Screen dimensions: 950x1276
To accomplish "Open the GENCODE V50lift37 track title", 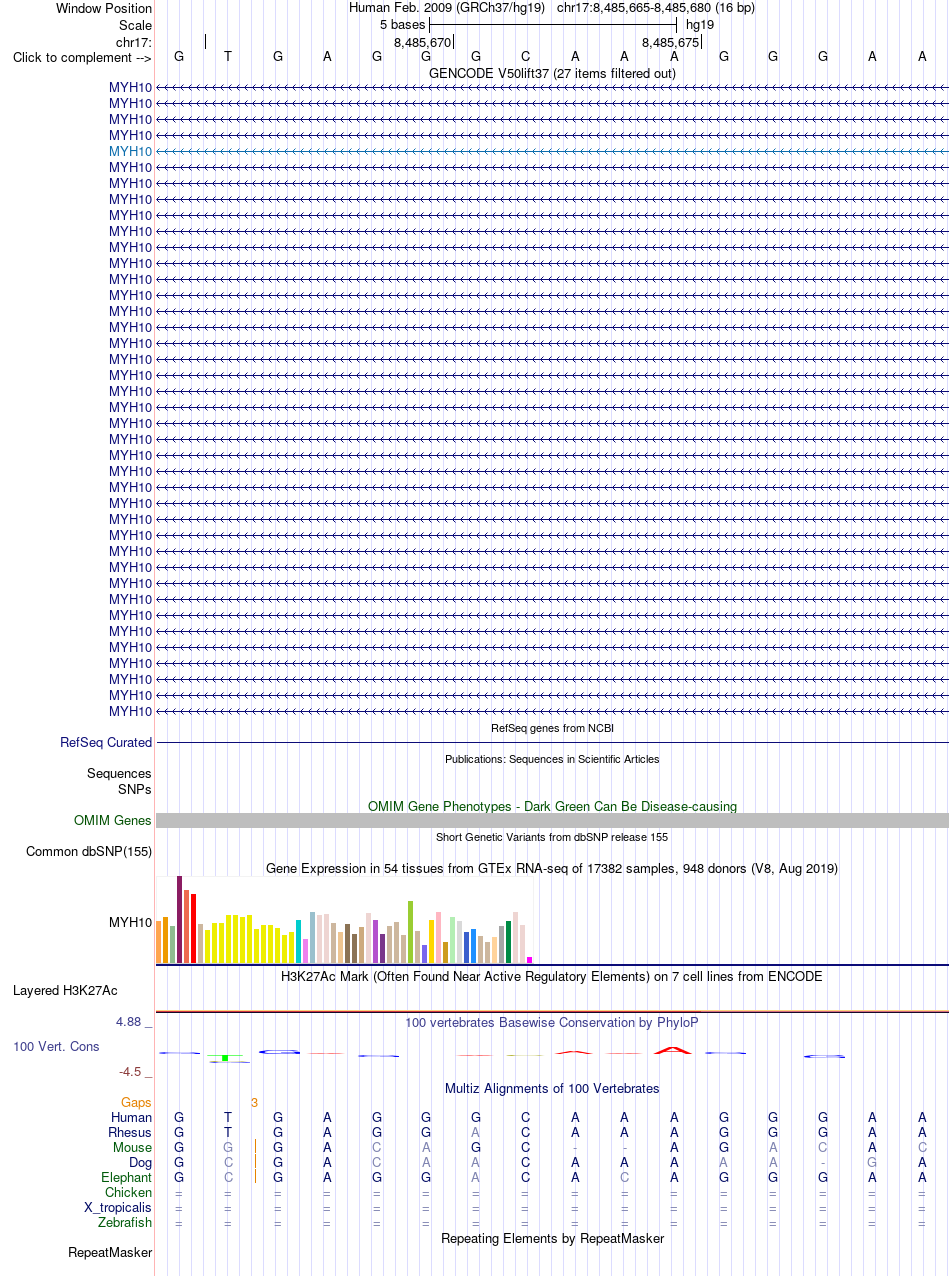I will (x=552, y=73).
